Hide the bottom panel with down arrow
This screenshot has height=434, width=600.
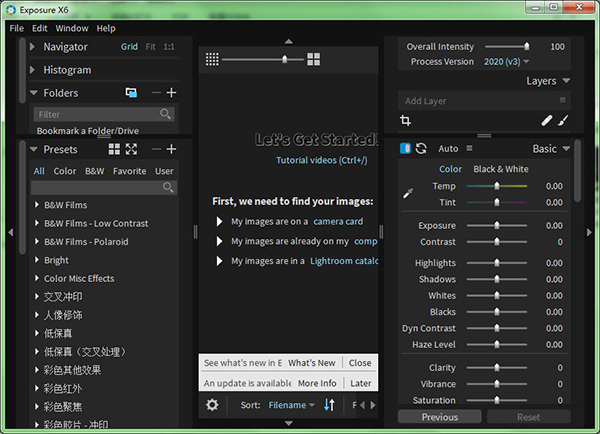click(289, 423)
